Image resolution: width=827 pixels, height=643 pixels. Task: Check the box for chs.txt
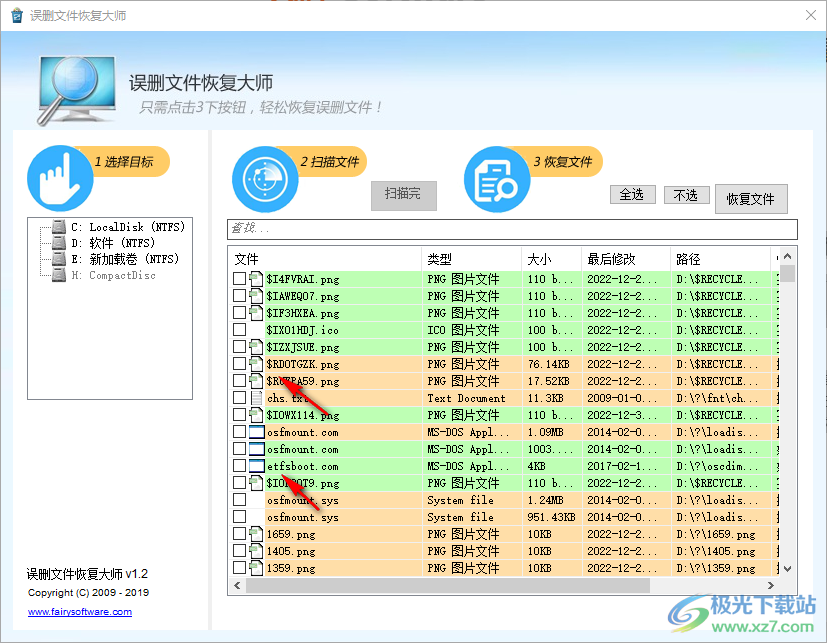[x=239, y=398]
